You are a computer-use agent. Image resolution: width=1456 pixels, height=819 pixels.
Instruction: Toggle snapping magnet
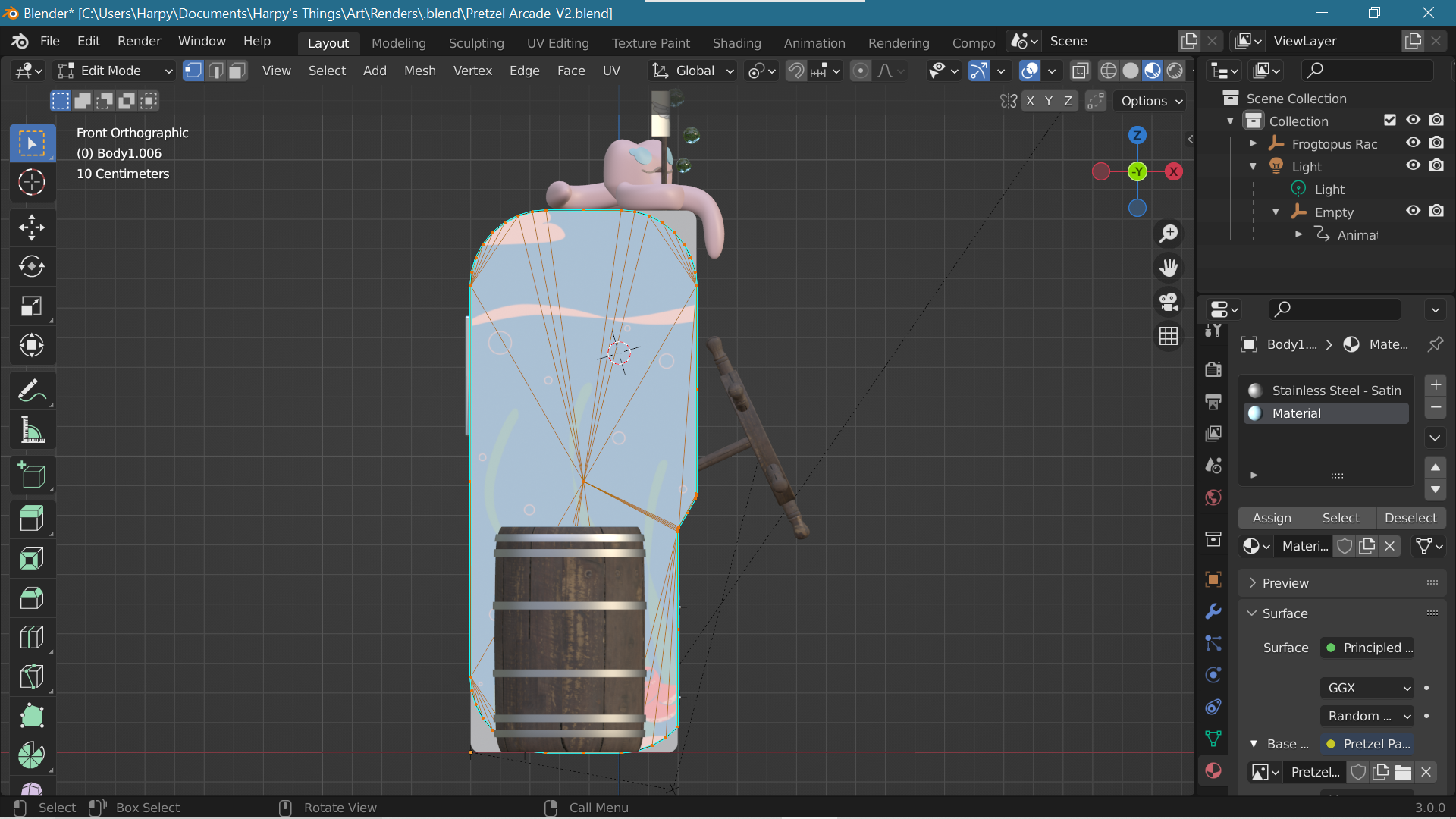795,71
